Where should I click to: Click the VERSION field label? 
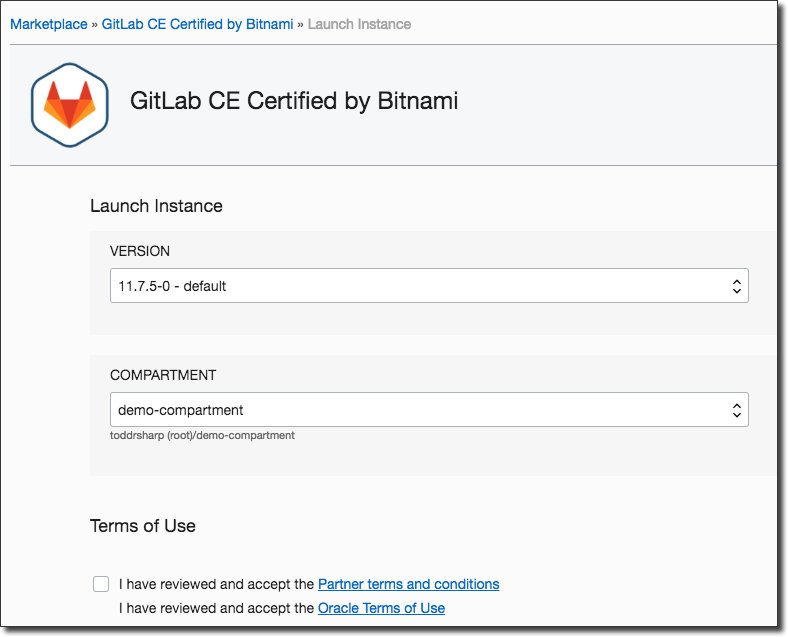pos(140,251)
